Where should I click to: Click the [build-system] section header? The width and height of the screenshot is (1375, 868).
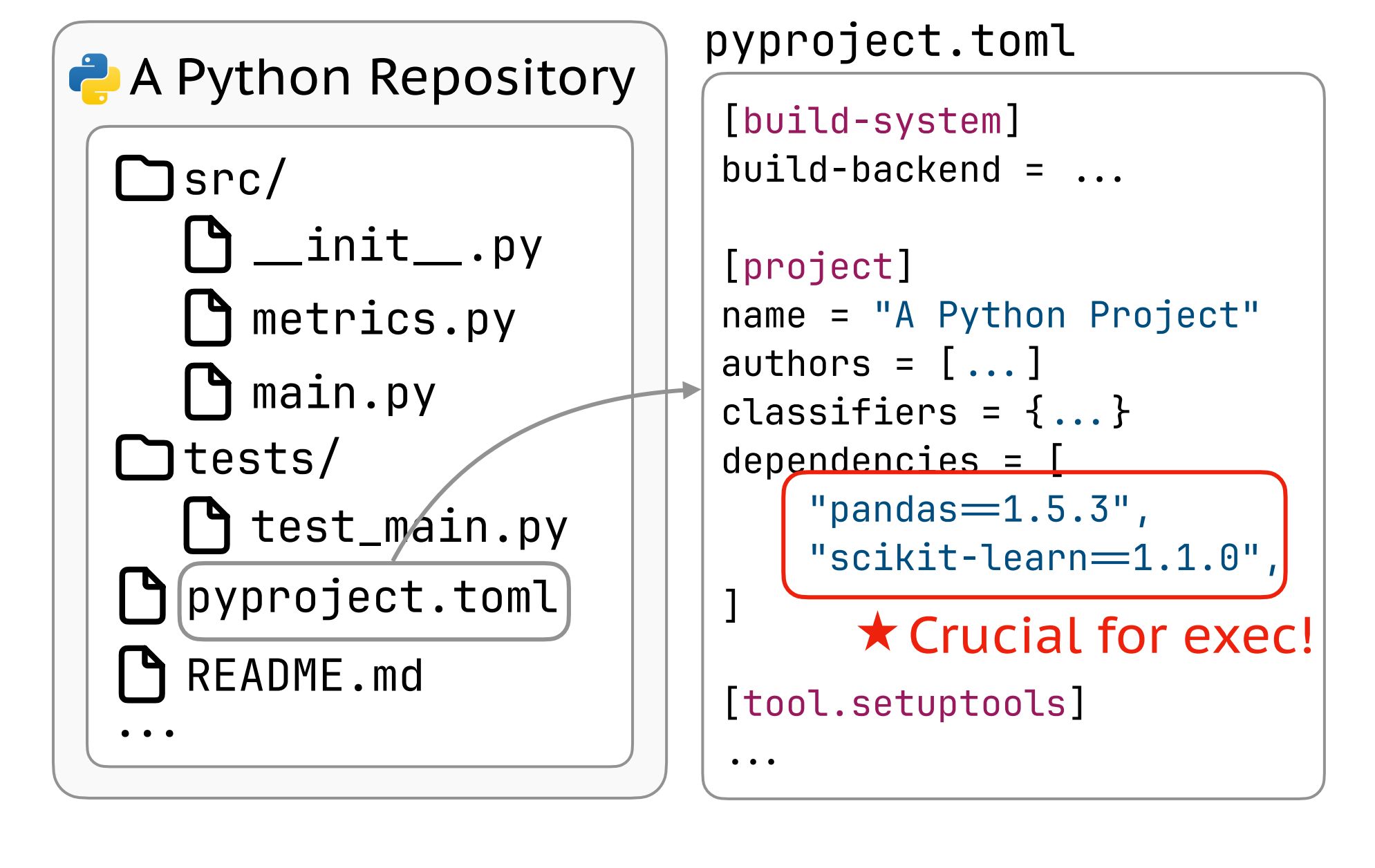pos(871,122)
